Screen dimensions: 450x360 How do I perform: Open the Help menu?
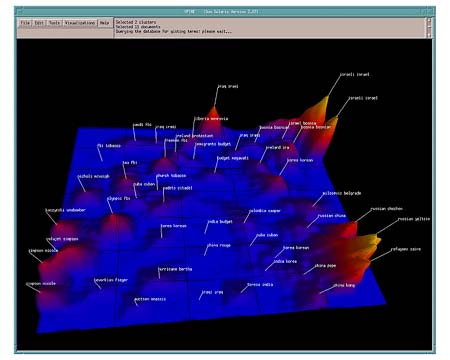pyautogui.click(x=105, y=23)
